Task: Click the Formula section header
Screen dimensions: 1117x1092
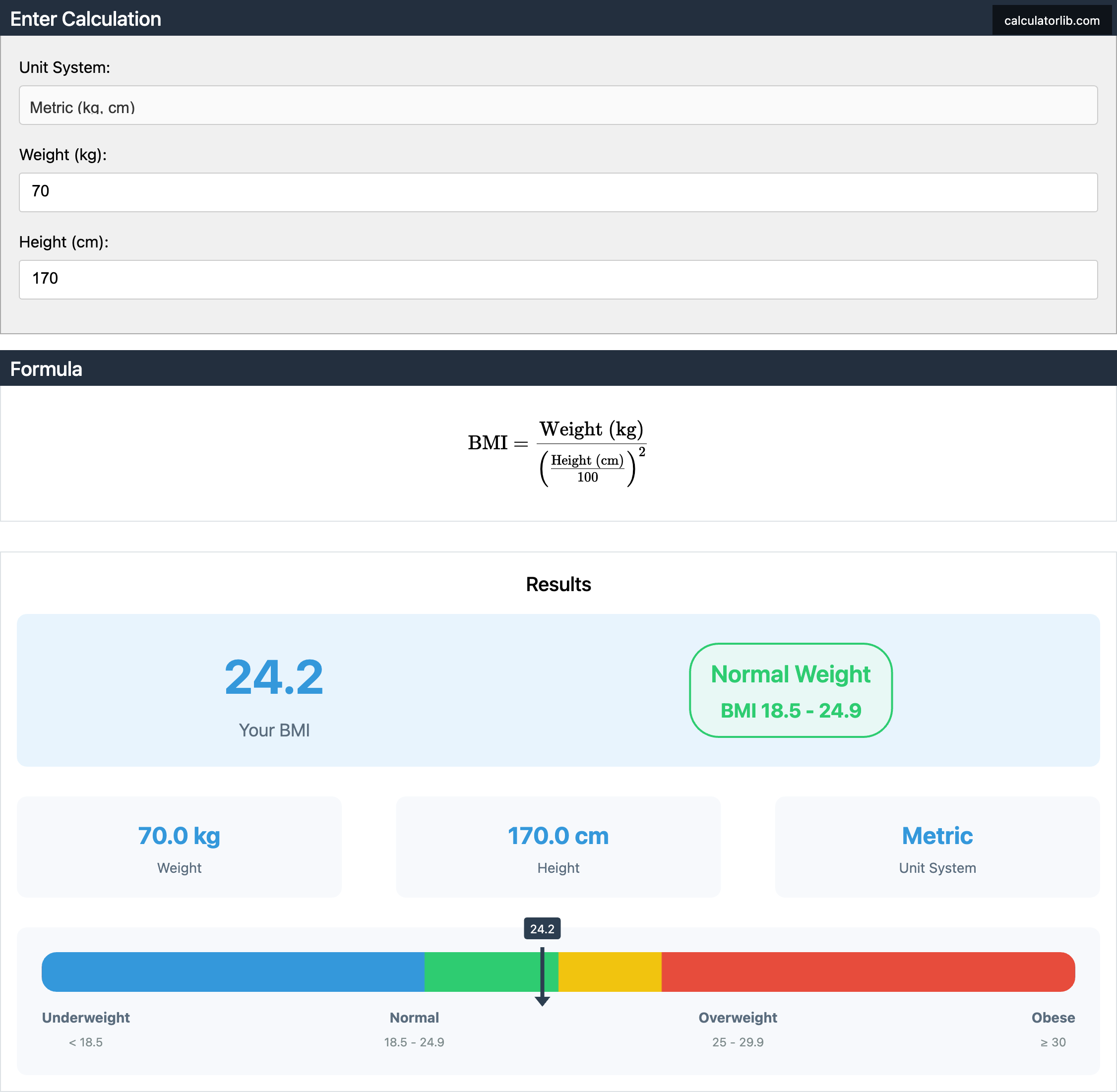Action: click(x=46, y=369)
